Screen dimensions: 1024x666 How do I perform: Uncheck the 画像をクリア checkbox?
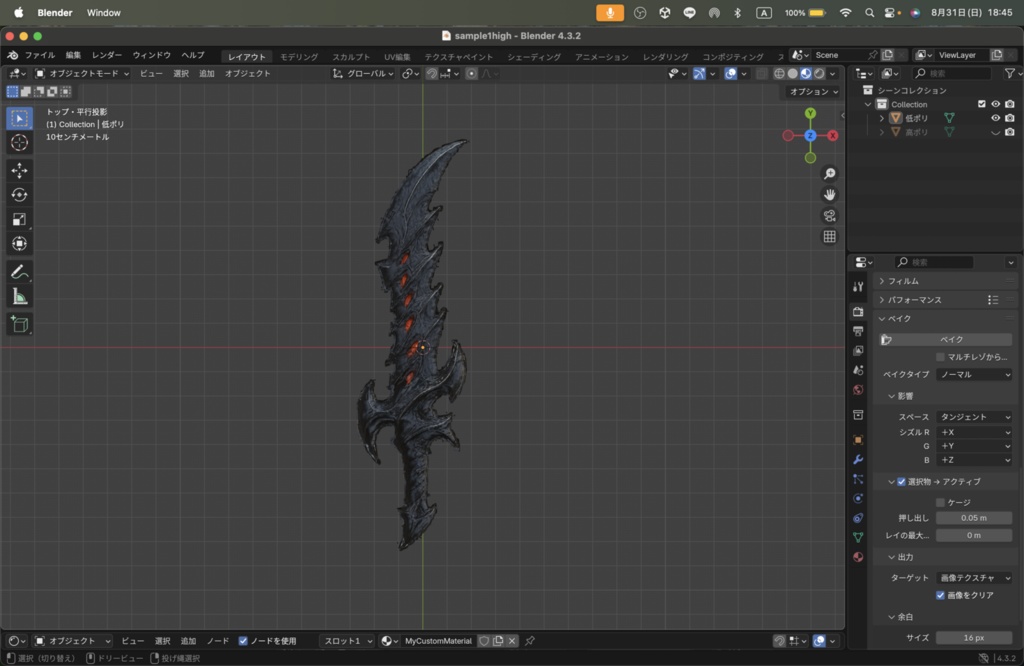(940, 594)
